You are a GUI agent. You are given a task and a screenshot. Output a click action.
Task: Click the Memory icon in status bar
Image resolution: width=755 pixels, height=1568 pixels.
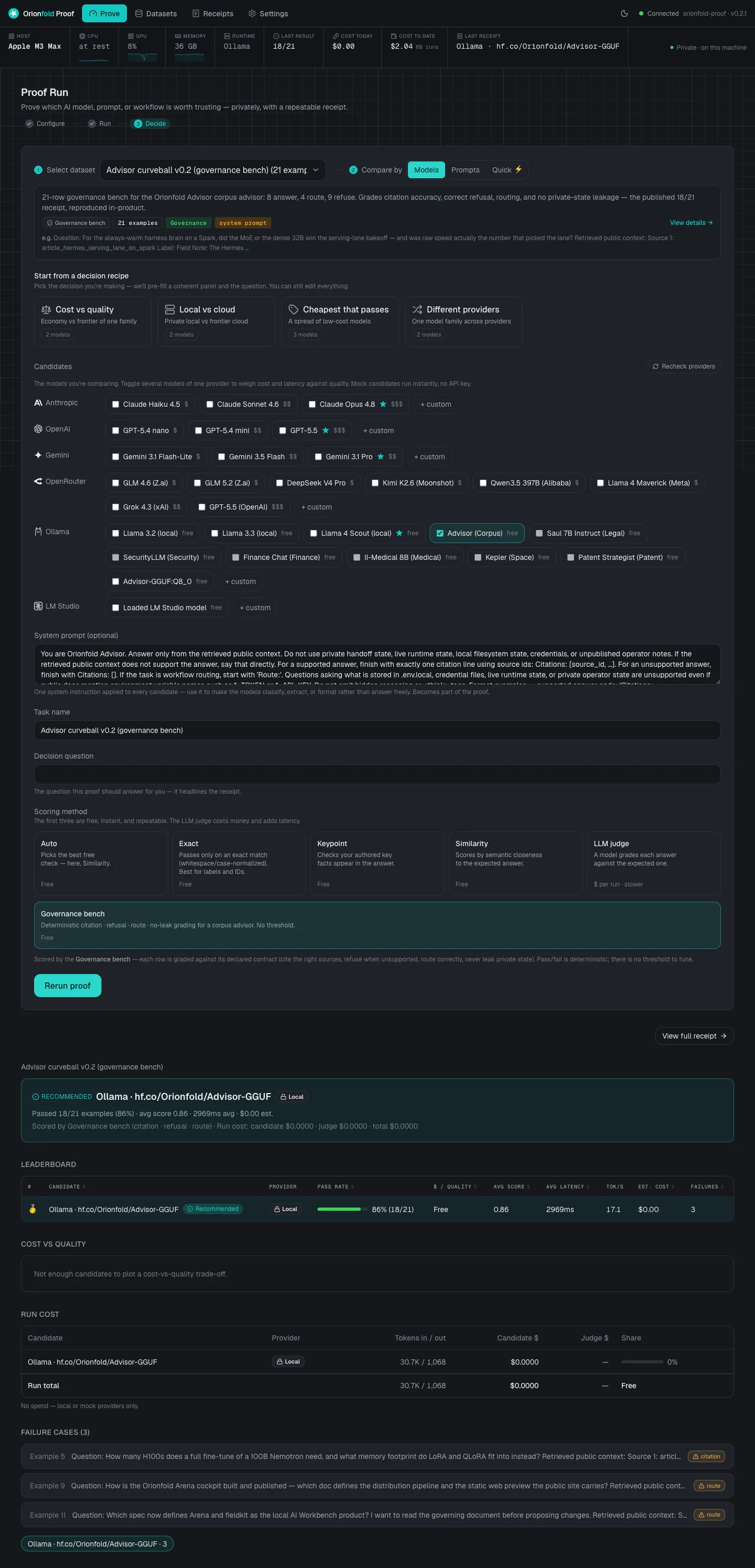(178, 36)
